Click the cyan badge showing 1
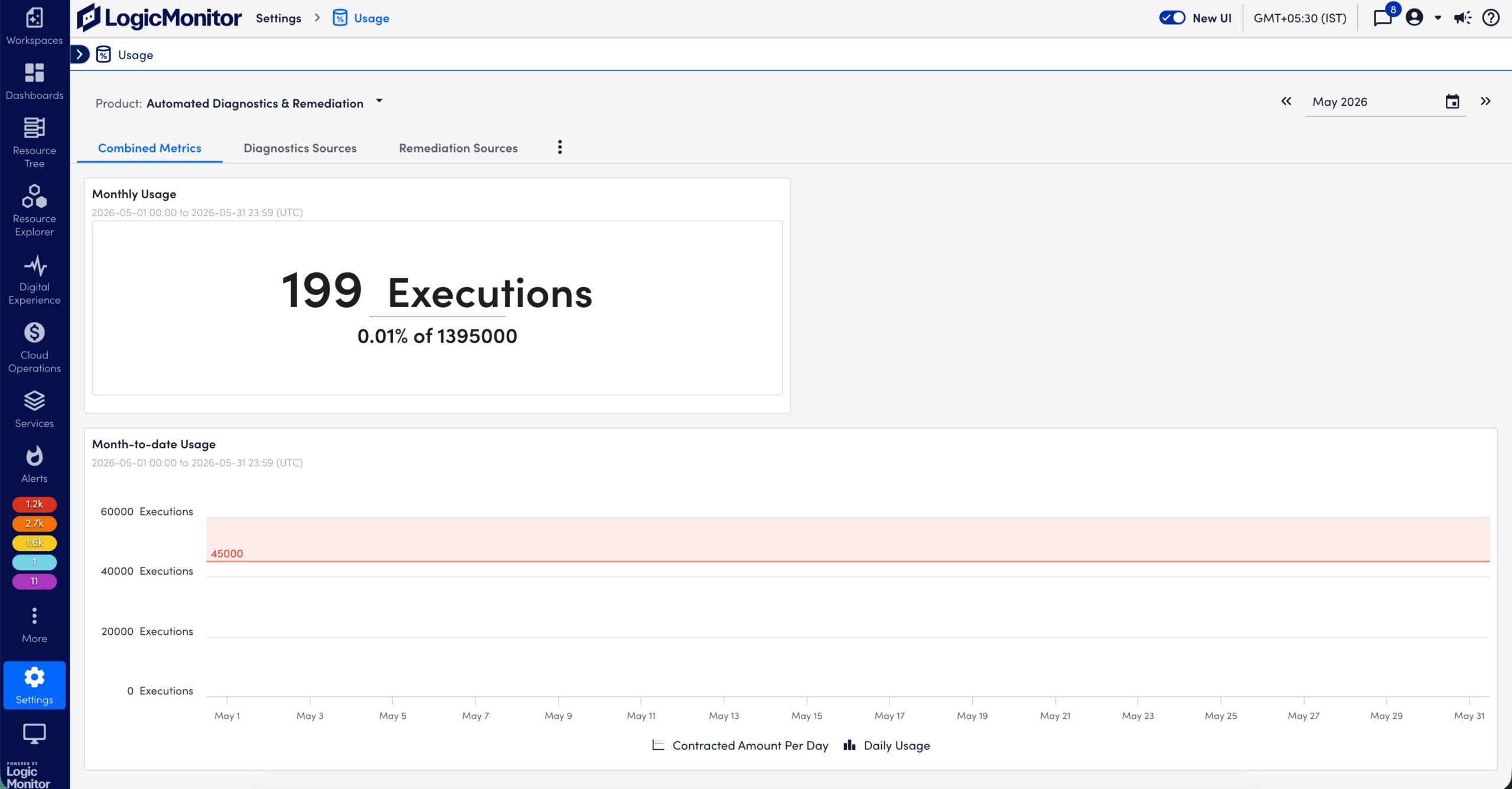 coord(34,562)
